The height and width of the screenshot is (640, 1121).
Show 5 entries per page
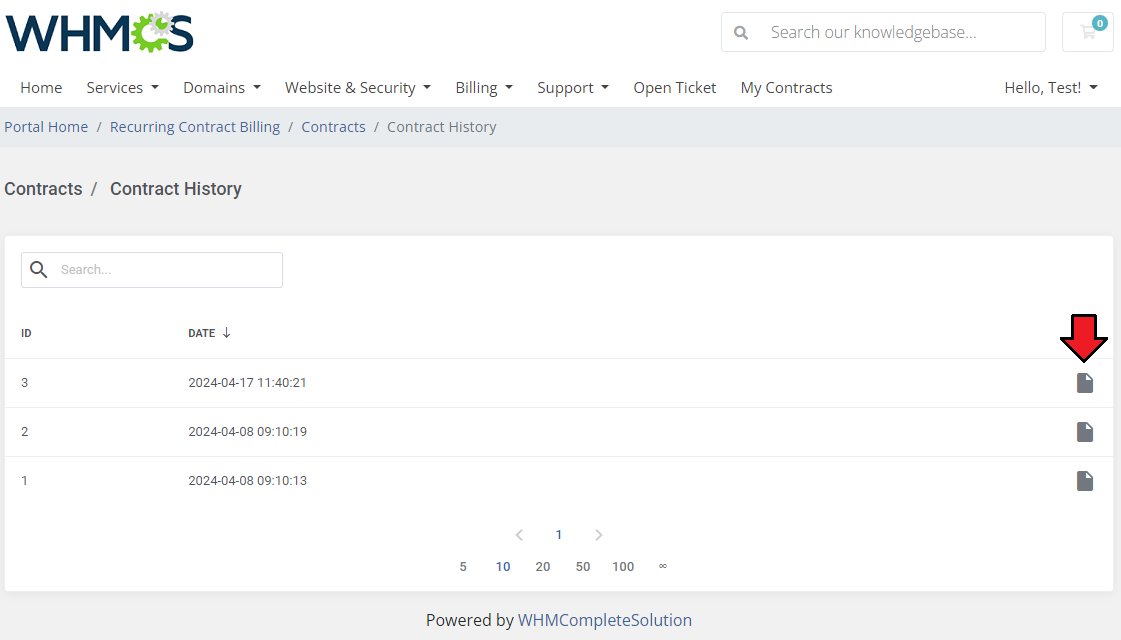(463, 566)
